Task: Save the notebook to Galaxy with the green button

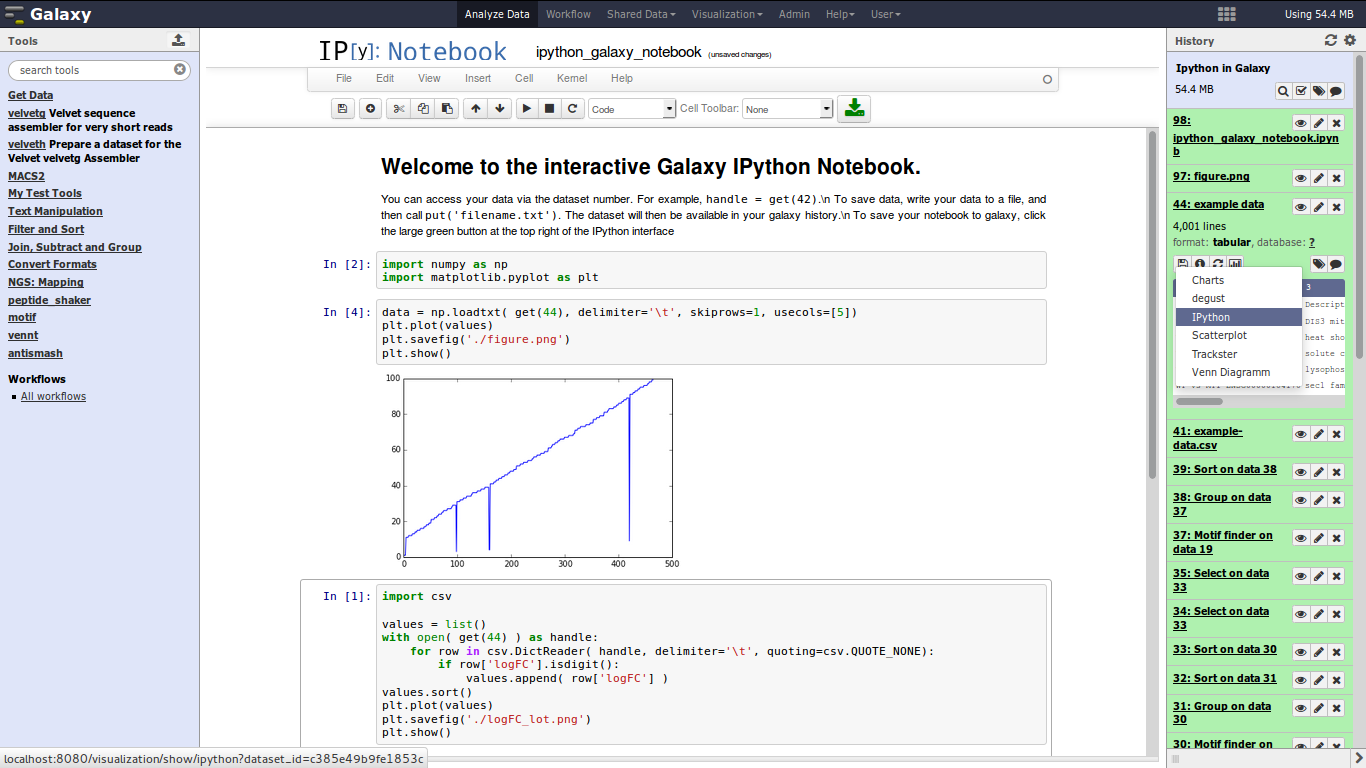Action: (x=854, y=108)
